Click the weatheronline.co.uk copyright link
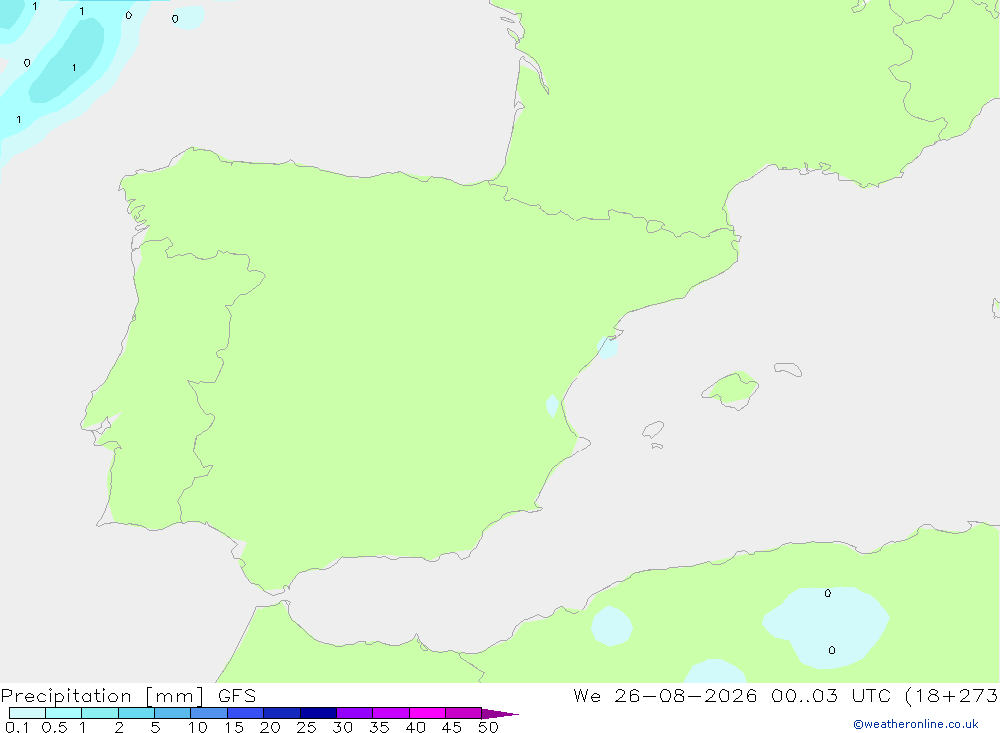Screen dimensions: 1000x733 [x=915, y=724]
